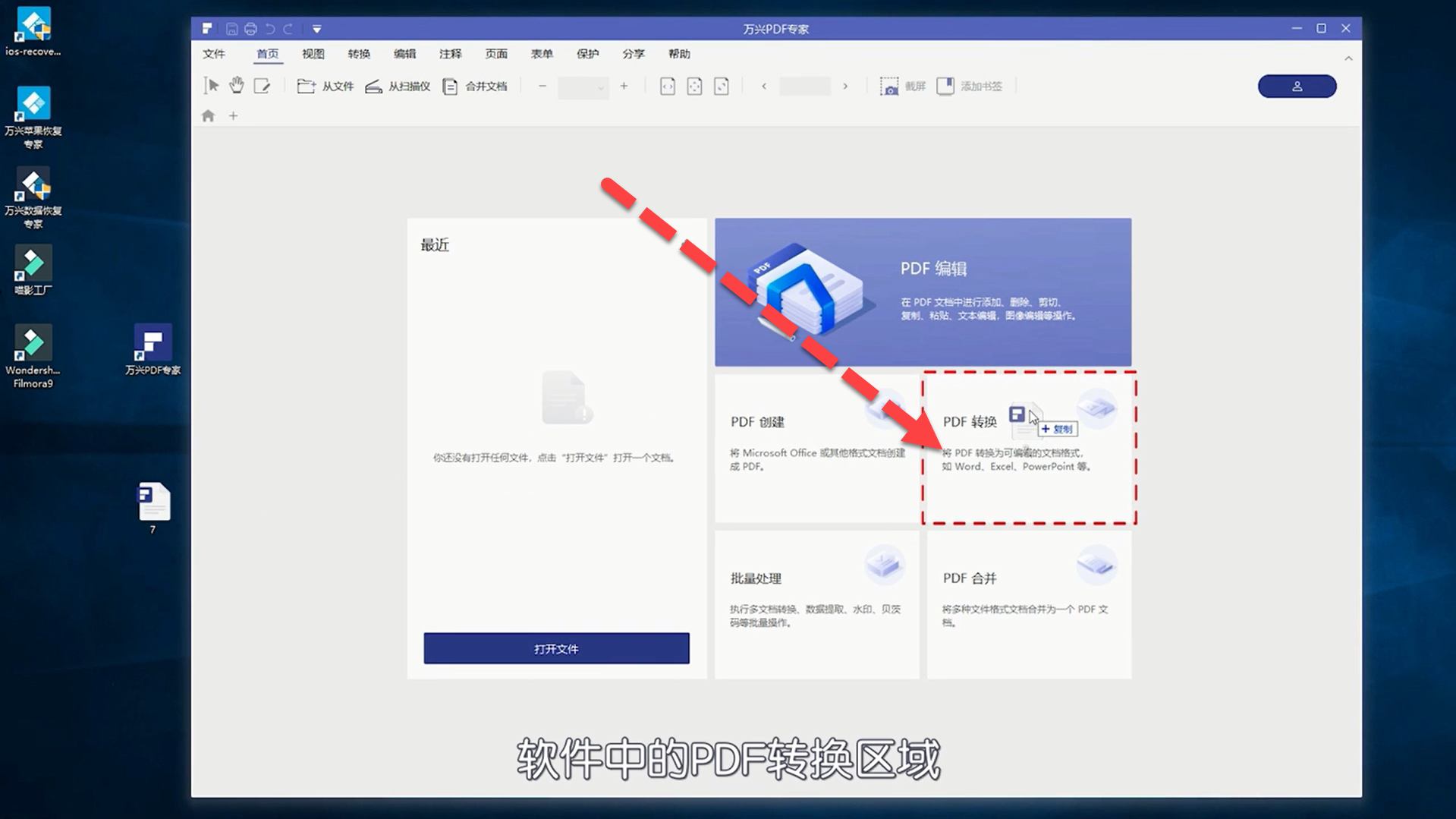Image resolution: width=1456 pixels, height=819 pixels.
Task: Add a new tab with plus
Action: (x=234, y=116)
